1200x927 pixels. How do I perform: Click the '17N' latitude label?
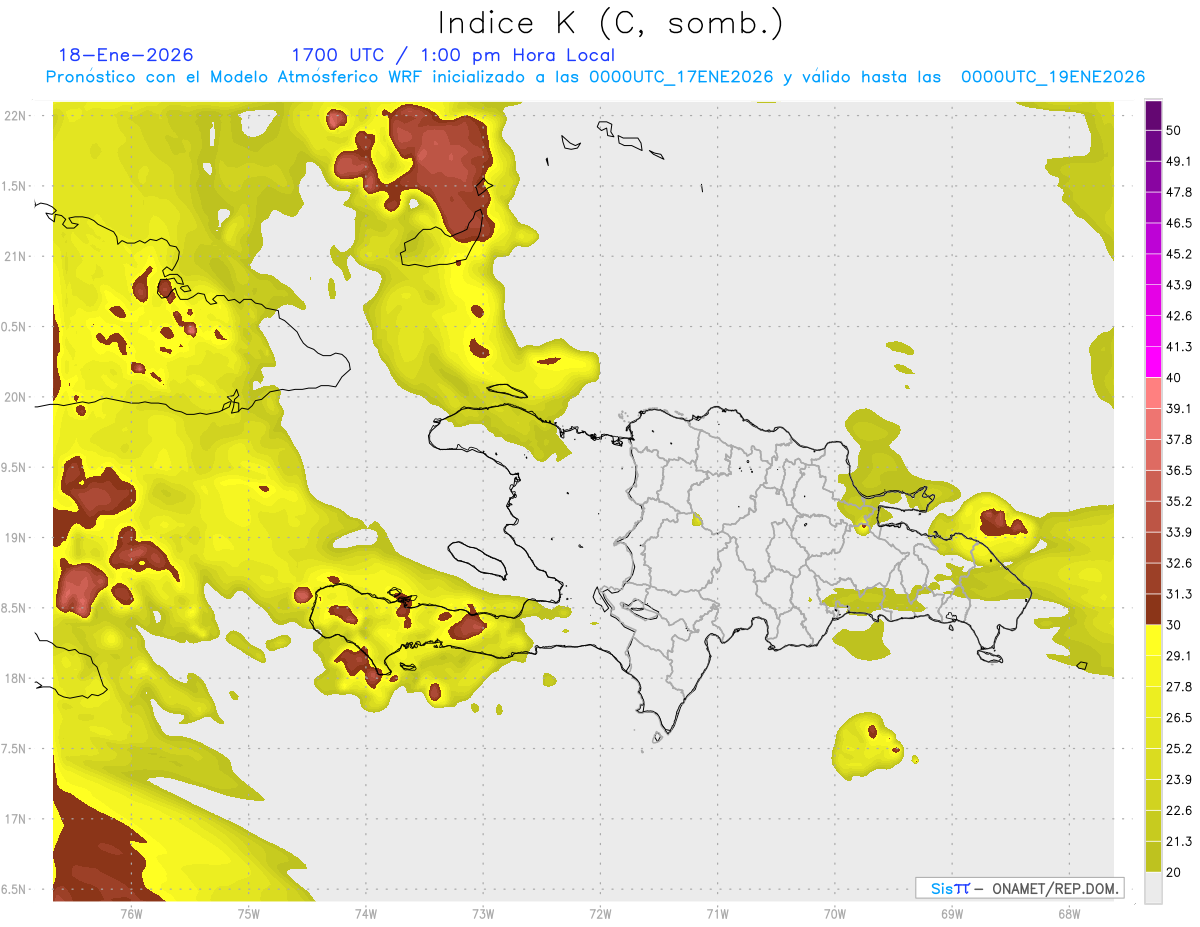pos(17,819)
